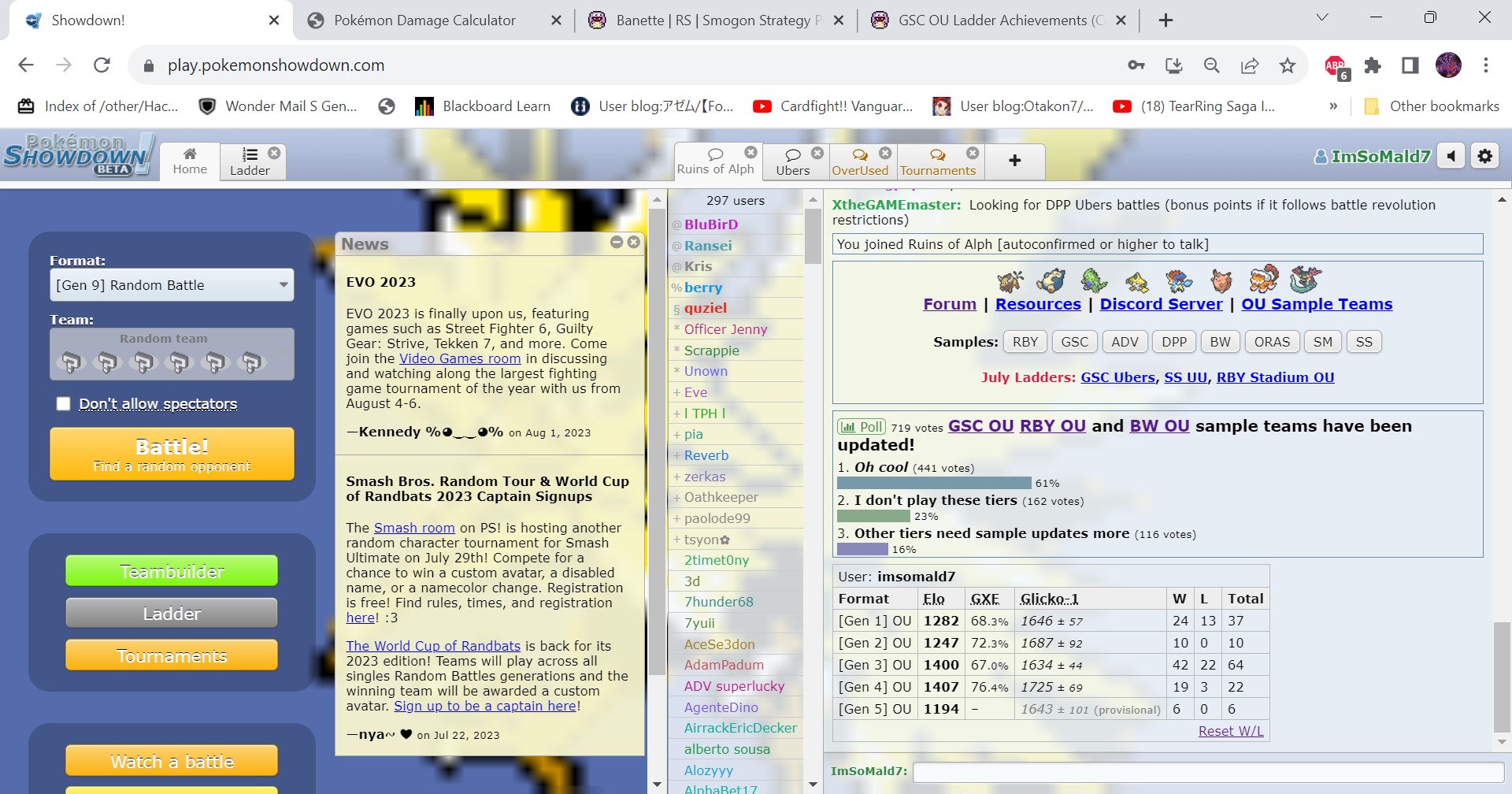
Task: Open Showdown options gear icon
Action: pyautogui.click(x=1484, y=156)
